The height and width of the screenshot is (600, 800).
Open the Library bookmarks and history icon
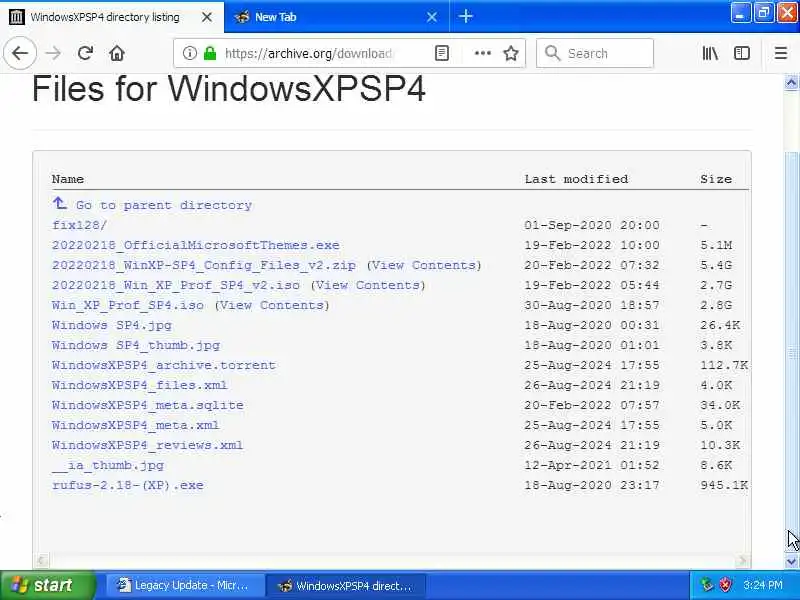coord(710,53)
